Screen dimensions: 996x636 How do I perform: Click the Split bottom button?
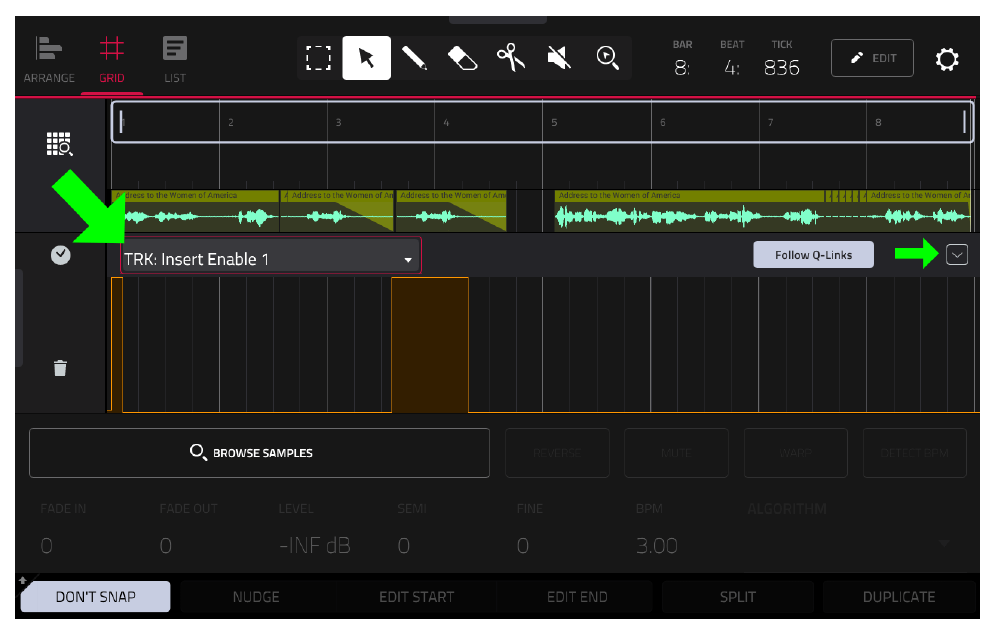click(x=737, y=597)
